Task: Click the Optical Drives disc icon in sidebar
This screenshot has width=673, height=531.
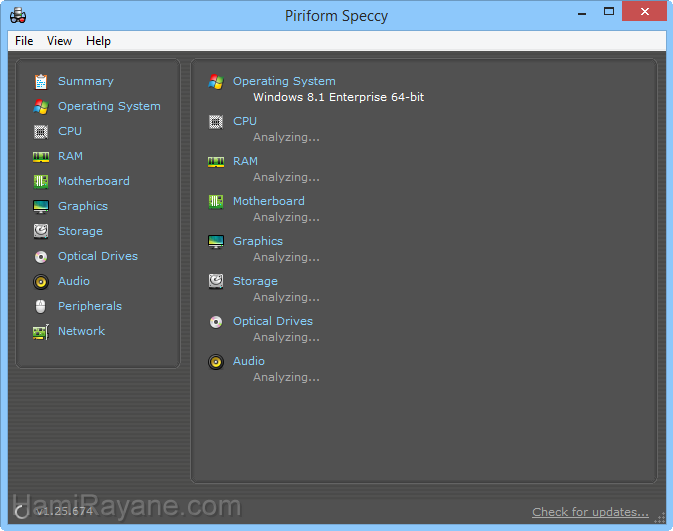Action: (x=41, y=257)
